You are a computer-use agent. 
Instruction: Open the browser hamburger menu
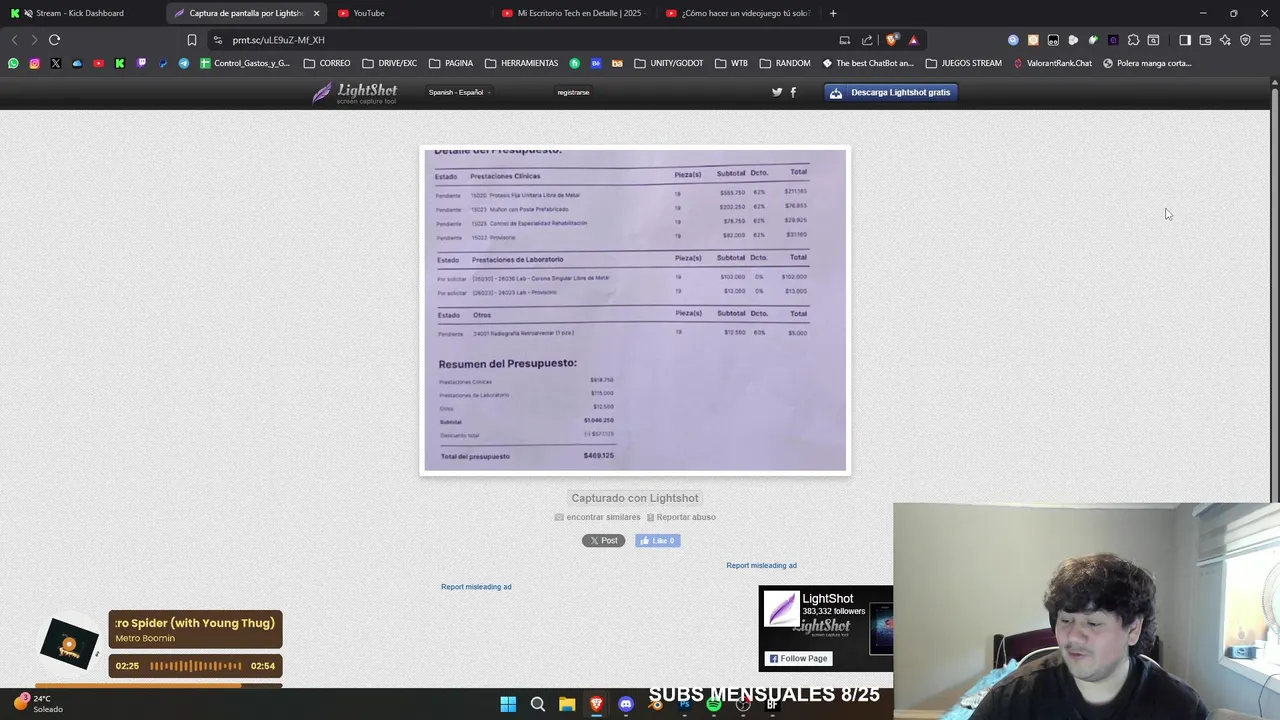1265,40
